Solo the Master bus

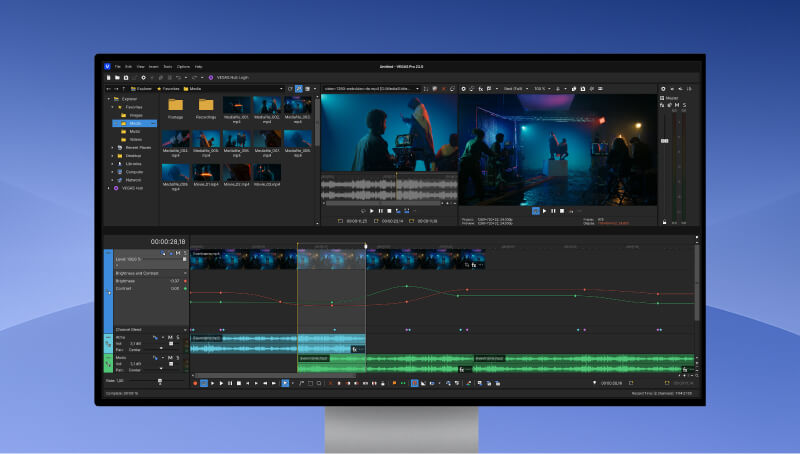pos(684,105)
